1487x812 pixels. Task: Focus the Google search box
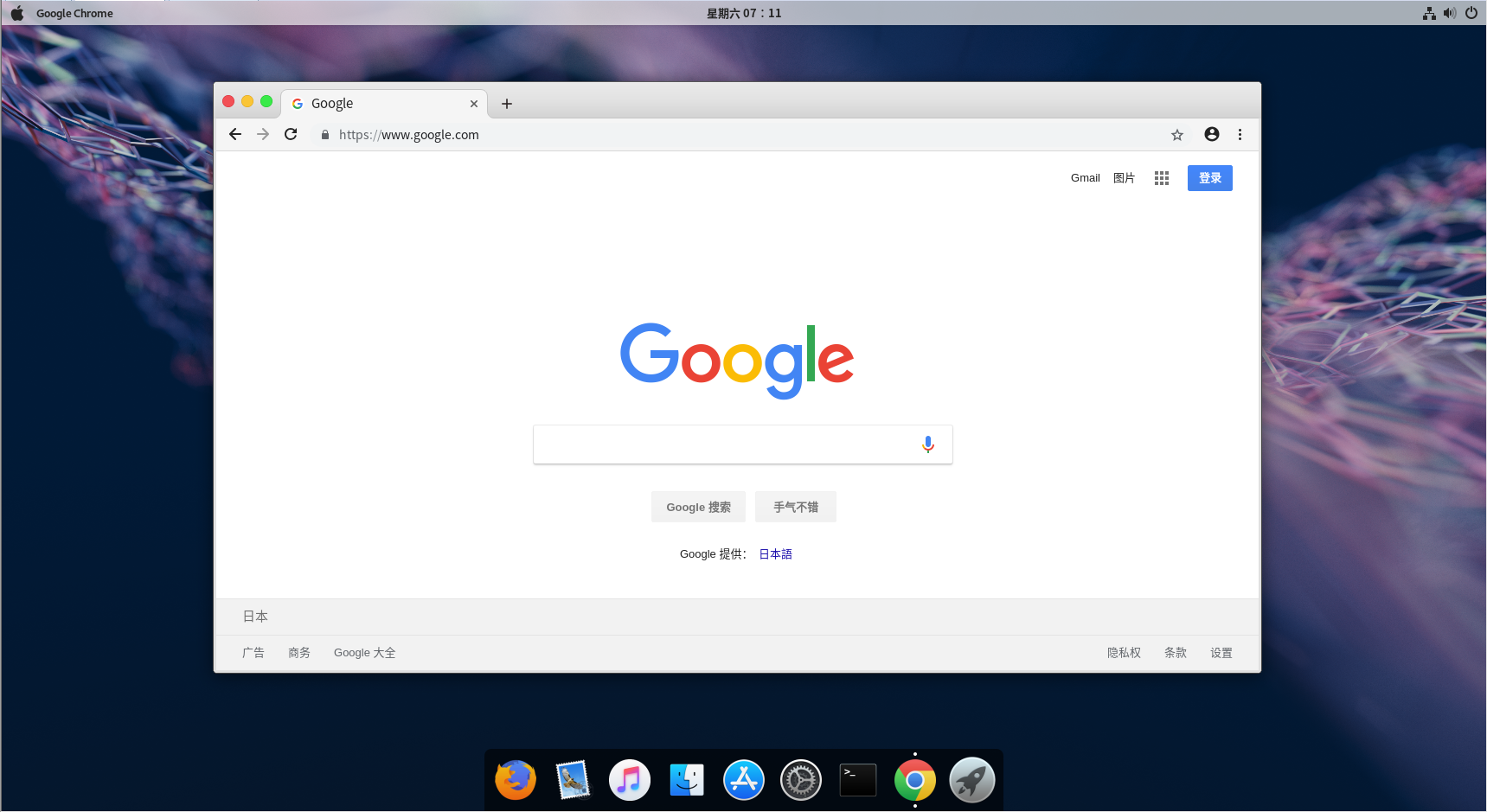743,444
